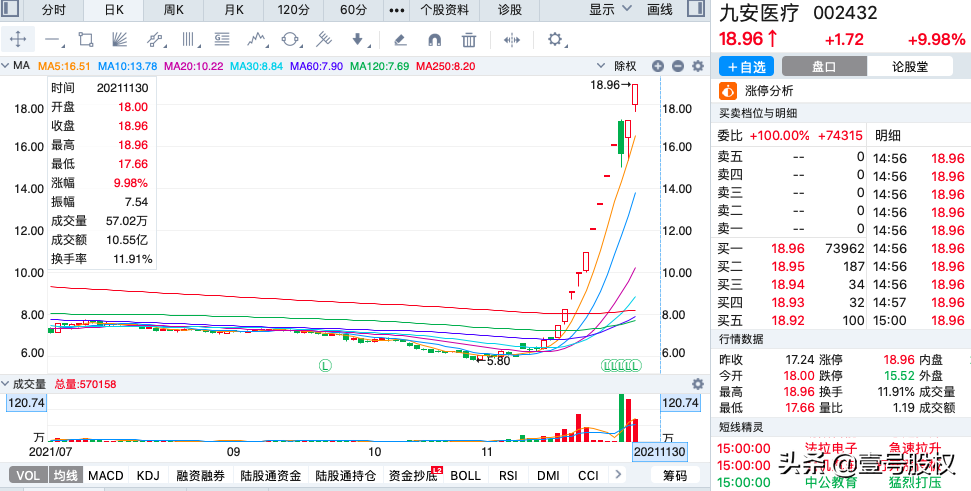Switch to 月K monthly chart tab
971x491 pixels.
tap(233, 10)
